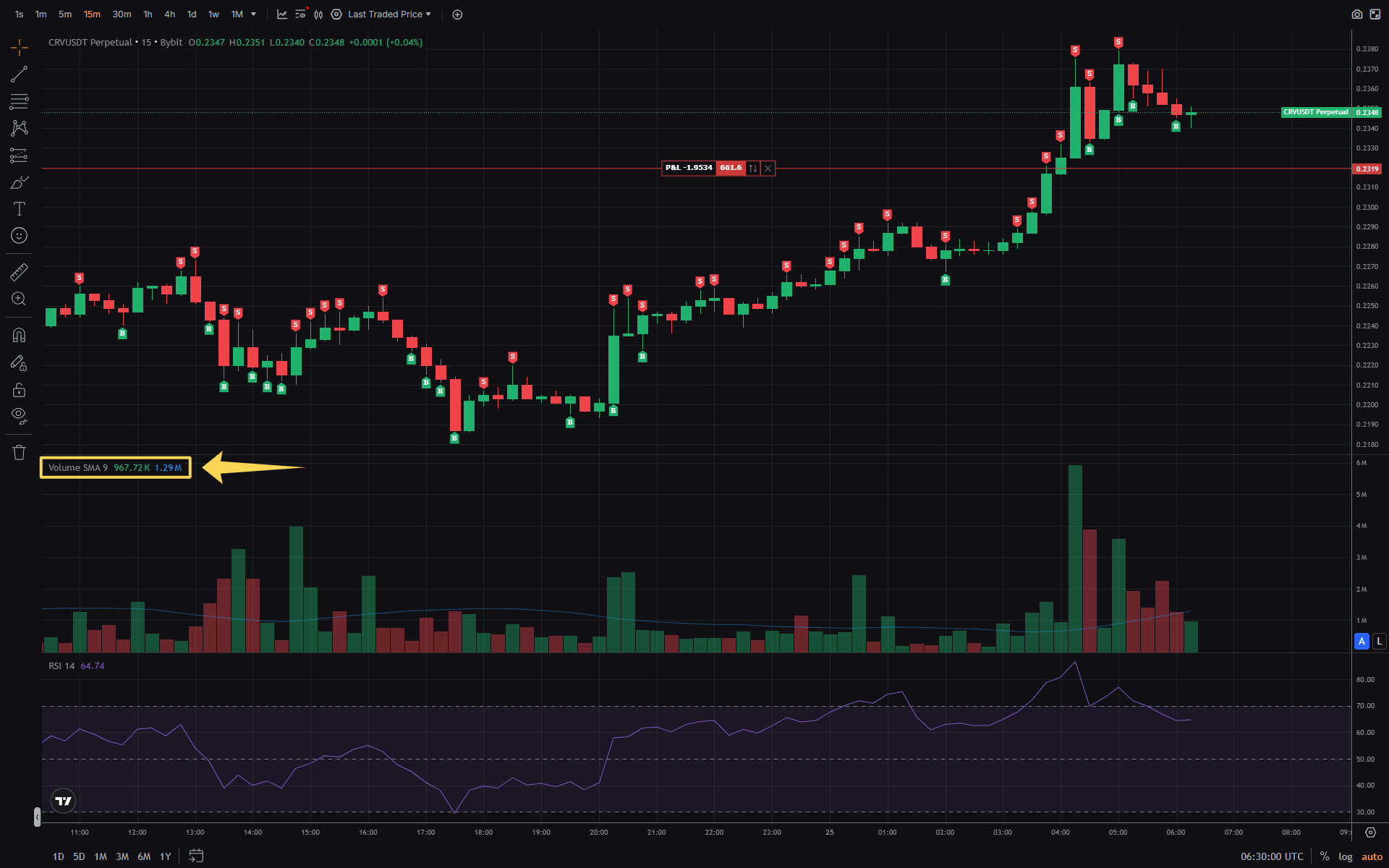Close the P&L position order line

point(768,169)
